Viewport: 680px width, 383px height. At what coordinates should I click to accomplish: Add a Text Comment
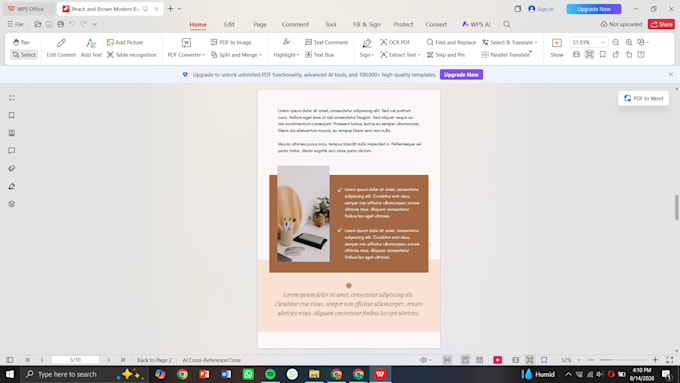pyautogui.click(x=327, y=42)
